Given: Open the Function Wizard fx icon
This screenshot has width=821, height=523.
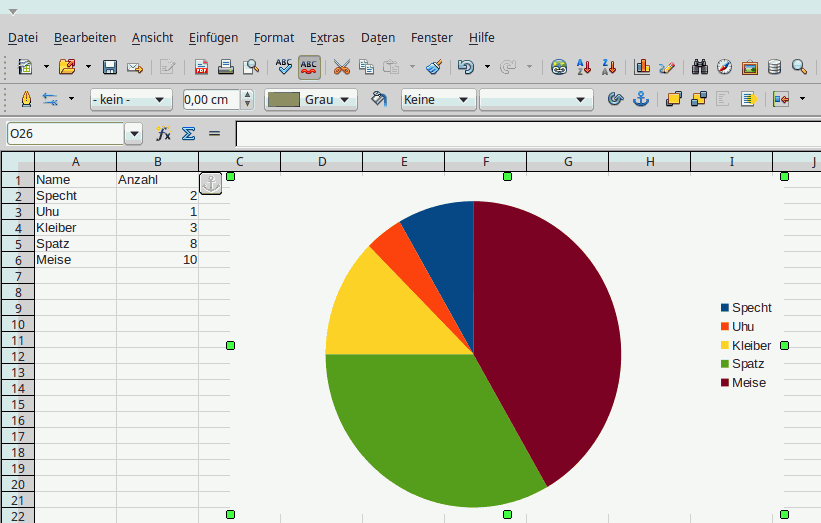Looking at the screenshot, I should (x=163, y=134).
